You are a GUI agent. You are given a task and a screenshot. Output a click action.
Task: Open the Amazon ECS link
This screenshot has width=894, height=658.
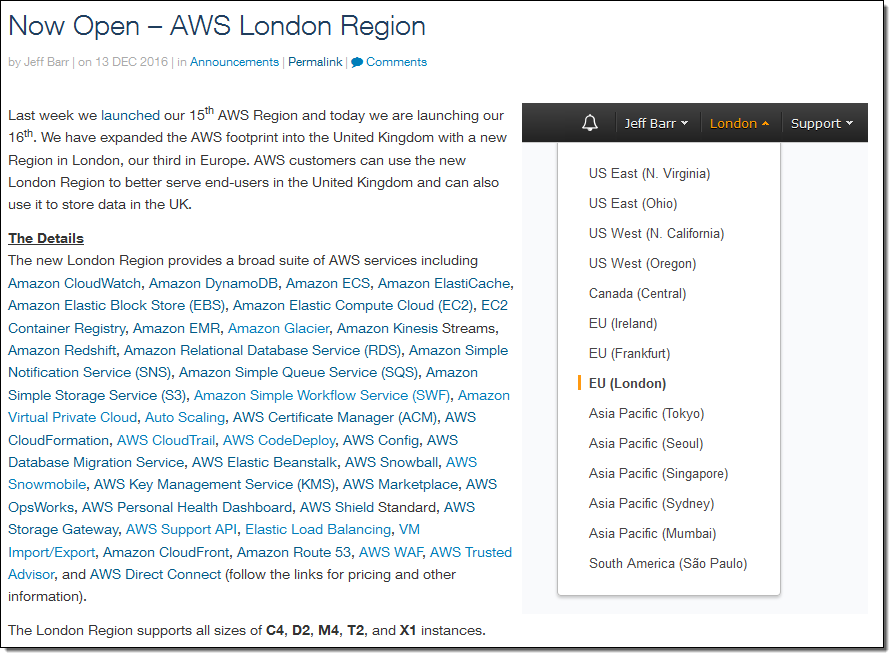328,283
